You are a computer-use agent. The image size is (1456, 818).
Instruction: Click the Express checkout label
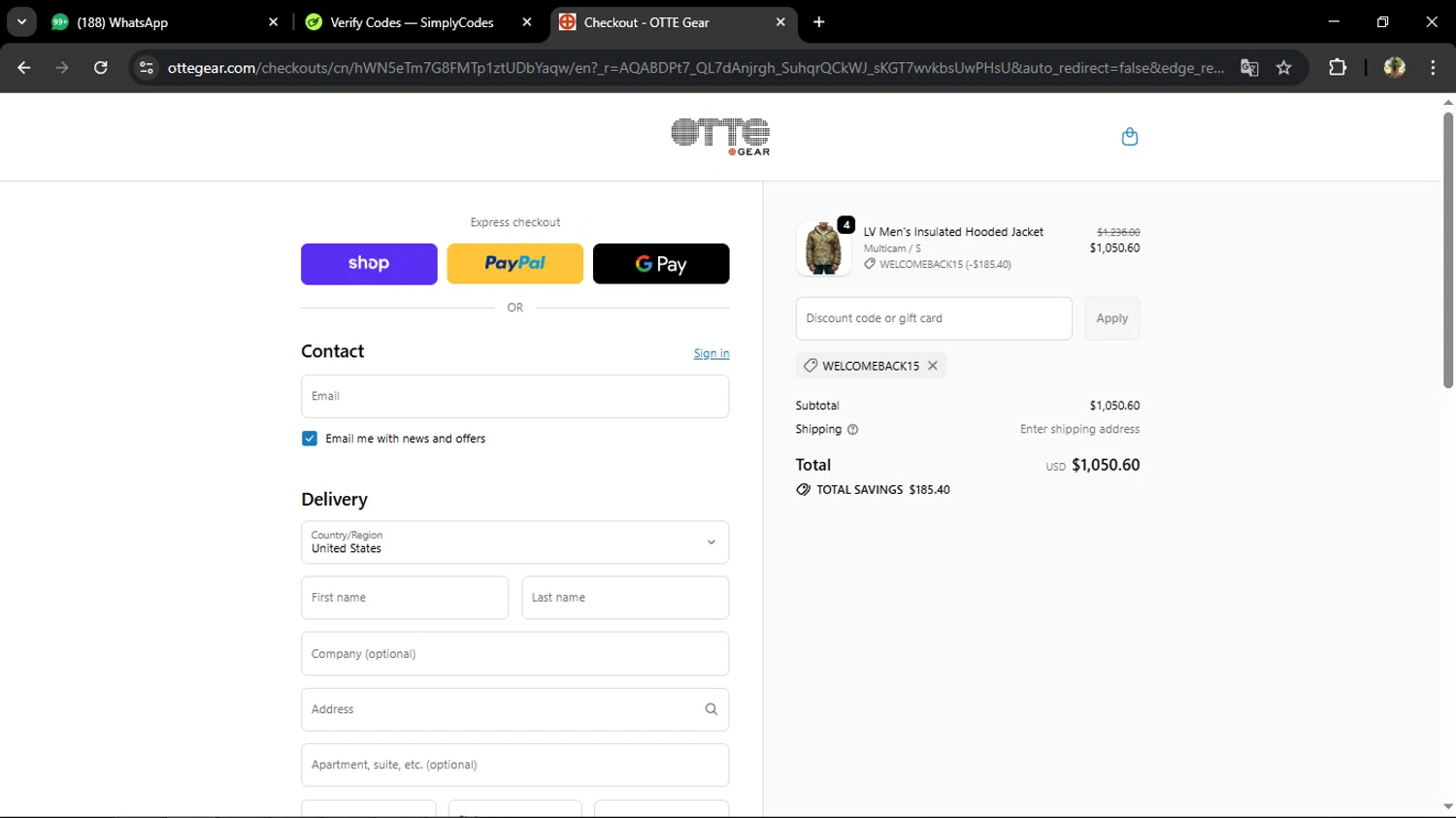515,223
